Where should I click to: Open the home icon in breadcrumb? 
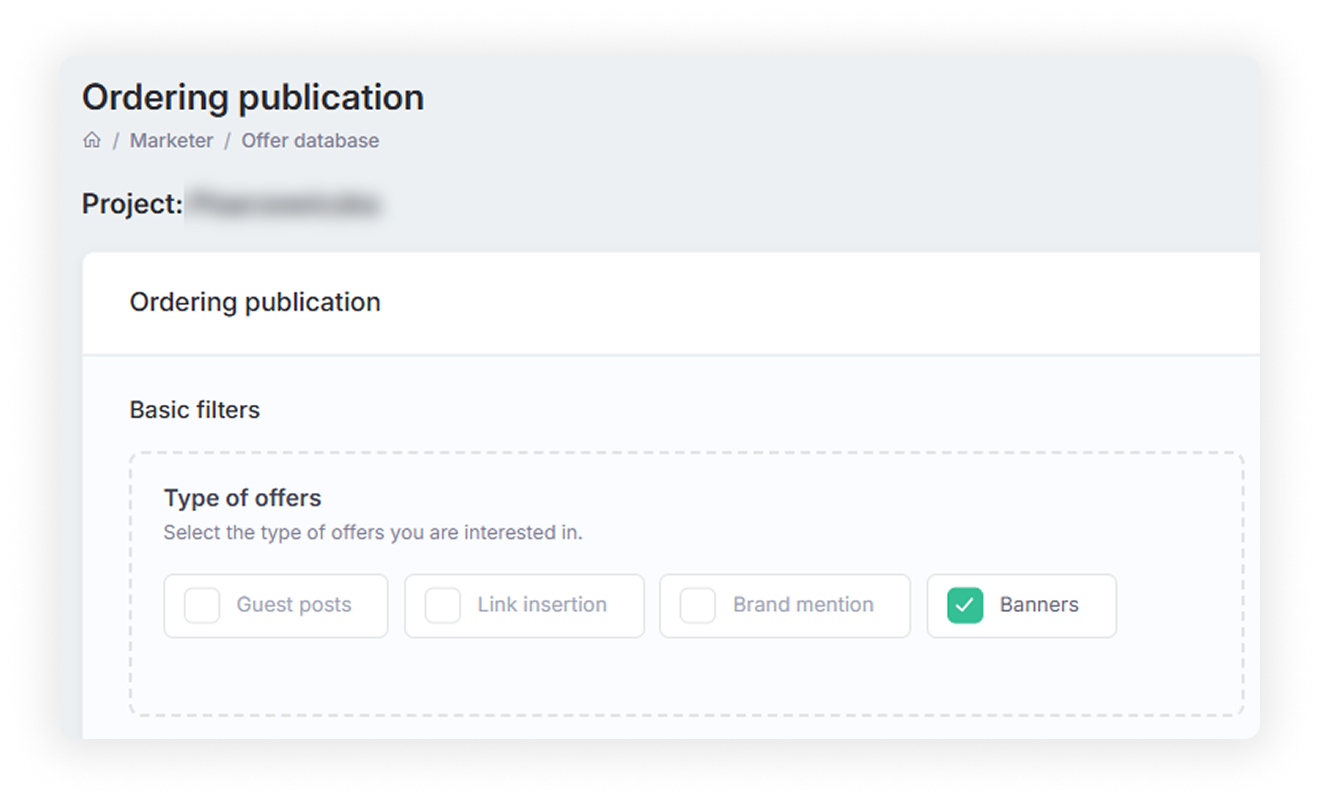coord(92,140)
